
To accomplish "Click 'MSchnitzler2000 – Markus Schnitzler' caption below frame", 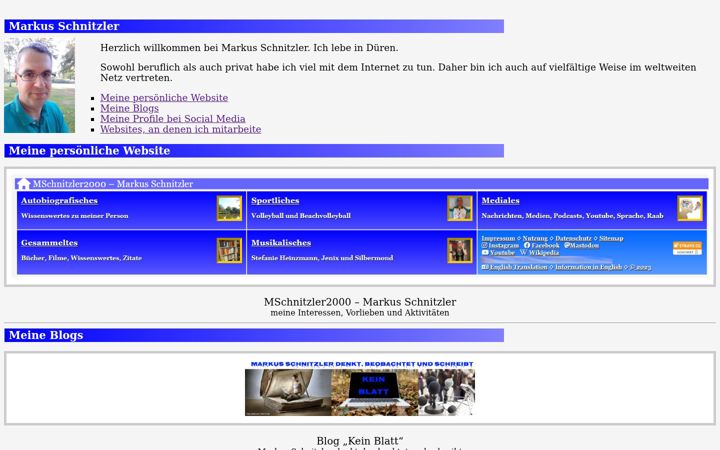I will 360,302.
